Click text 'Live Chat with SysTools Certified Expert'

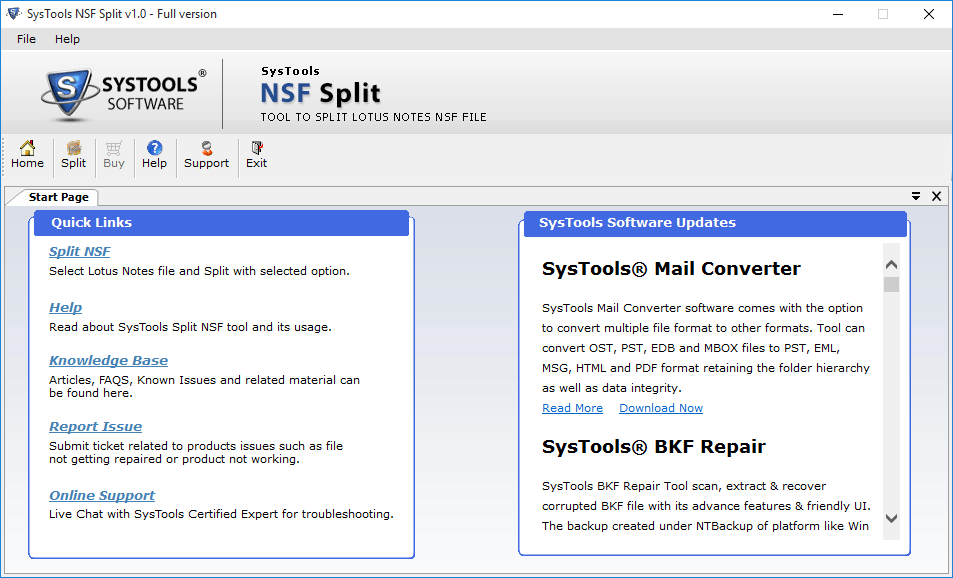[x=163, y=514]
